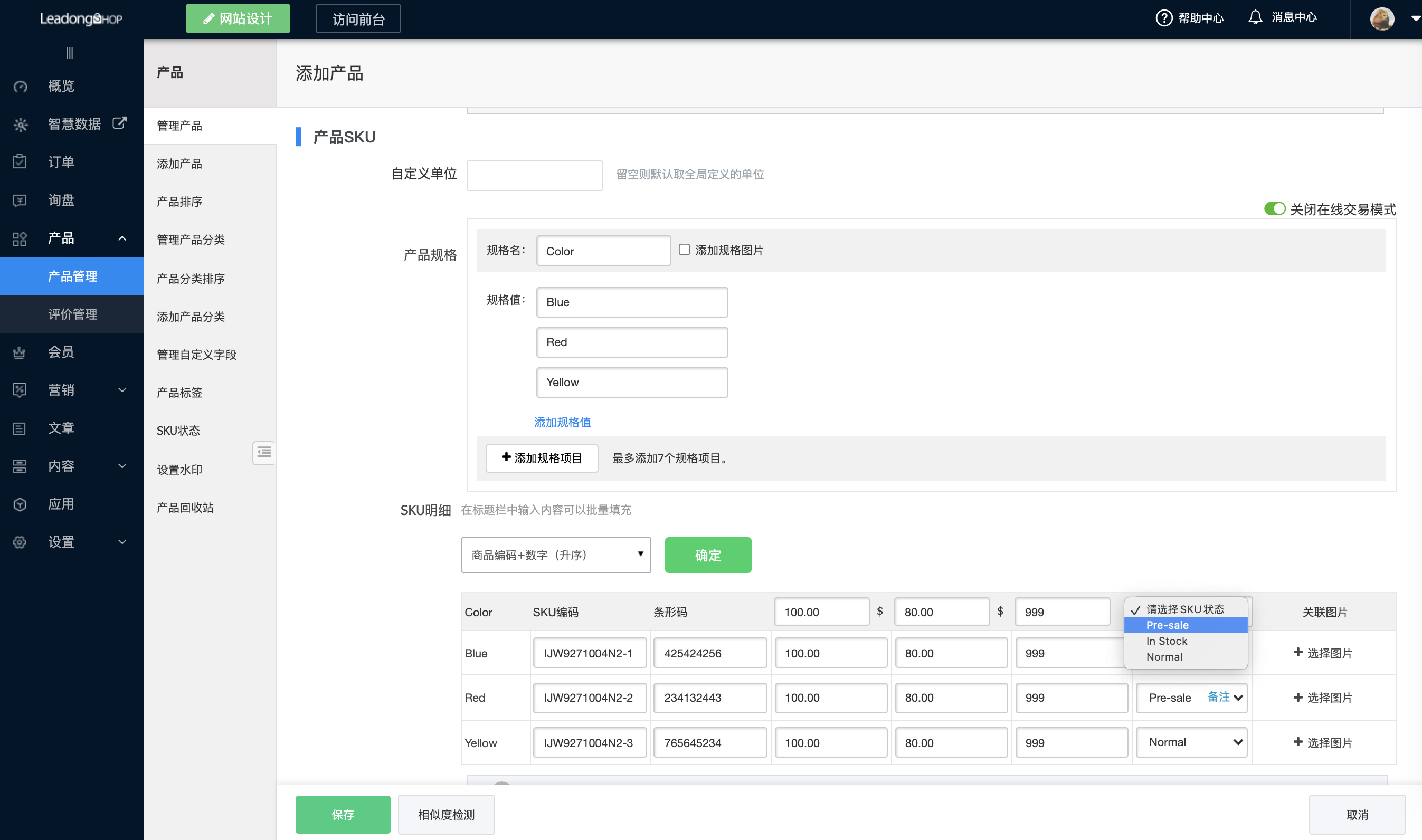Screen dimensions: 1422x840
Task: Click the members crown icon in sidebar
Action: click(20, 352)
